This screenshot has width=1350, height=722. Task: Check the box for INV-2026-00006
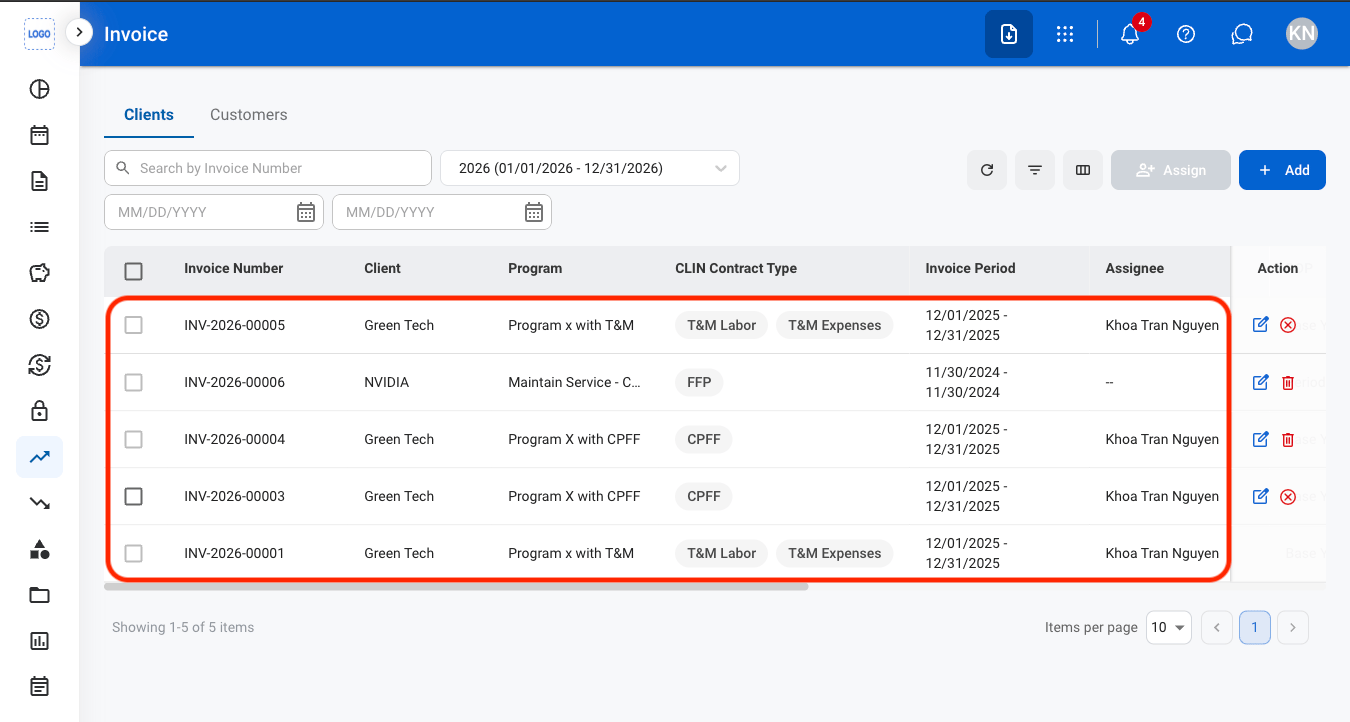click(x=133, y=382)
